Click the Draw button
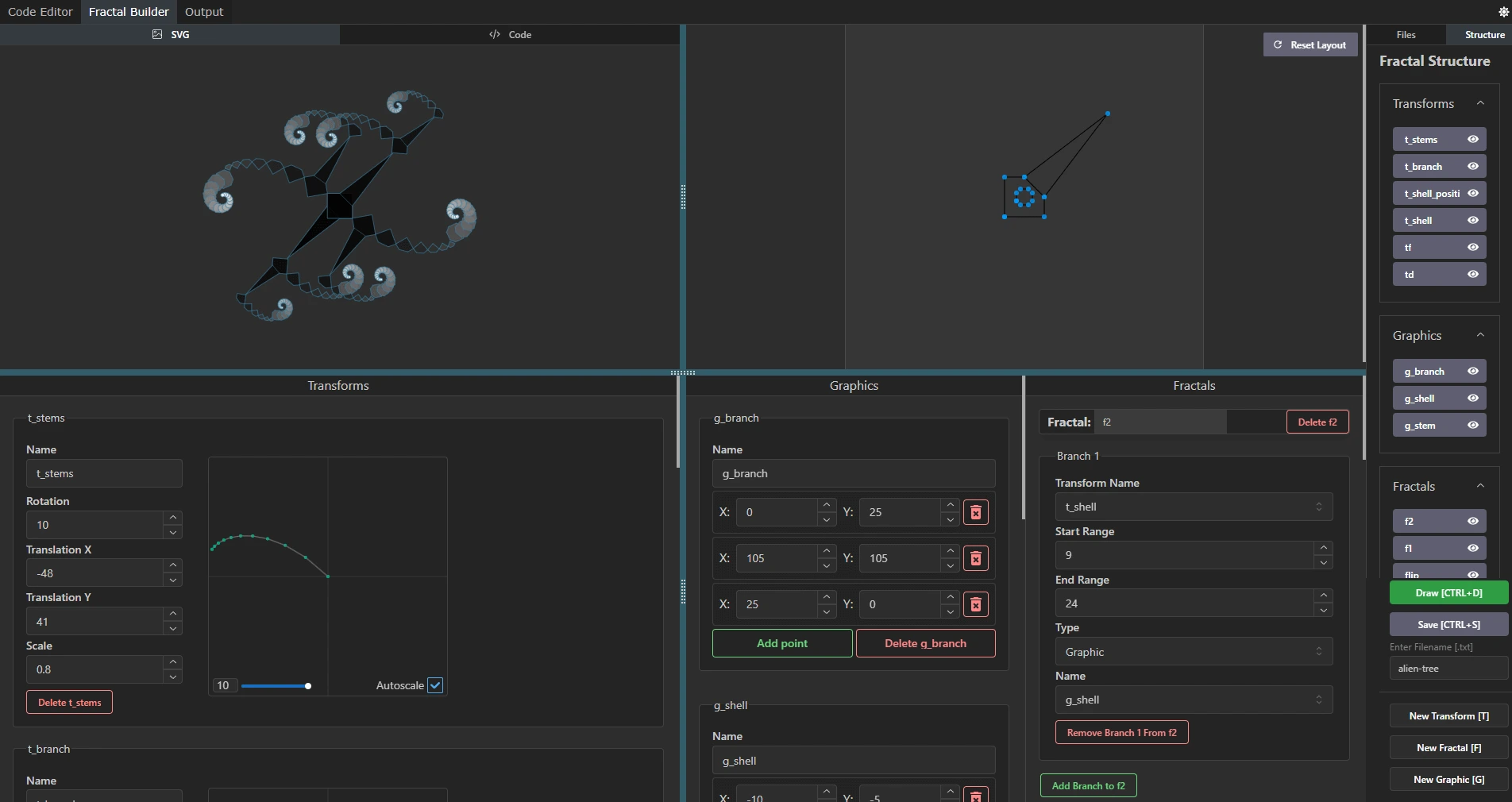 pos(1448,593)
